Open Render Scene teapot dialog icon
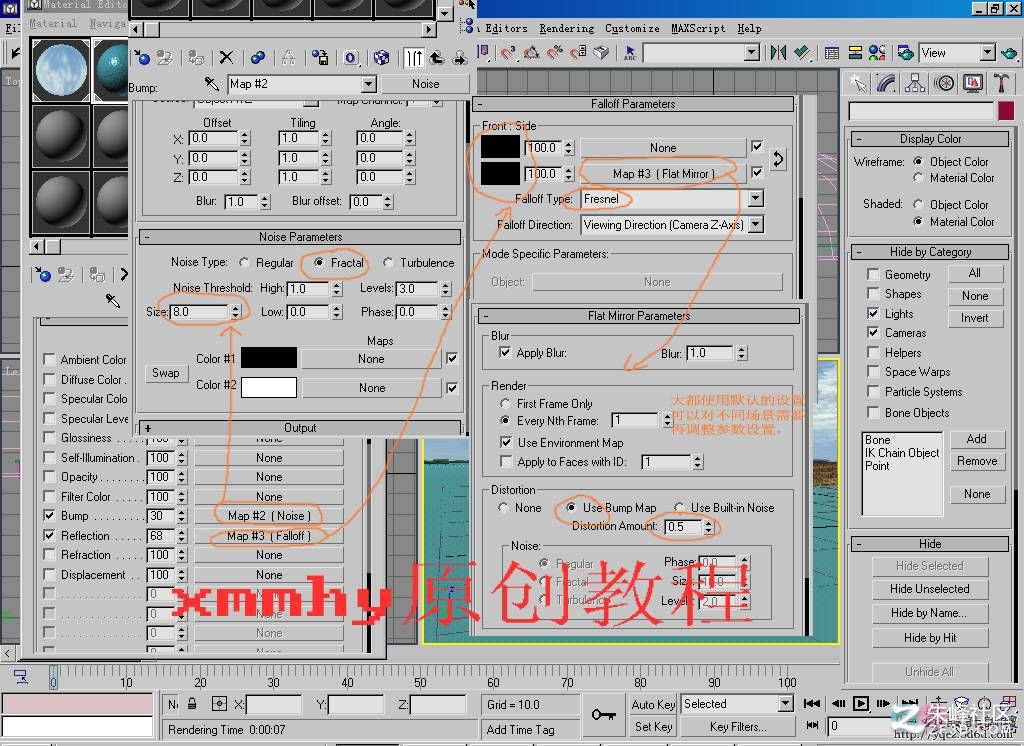This screenshot has width=1024, height=746. click(x=905, y=53)
